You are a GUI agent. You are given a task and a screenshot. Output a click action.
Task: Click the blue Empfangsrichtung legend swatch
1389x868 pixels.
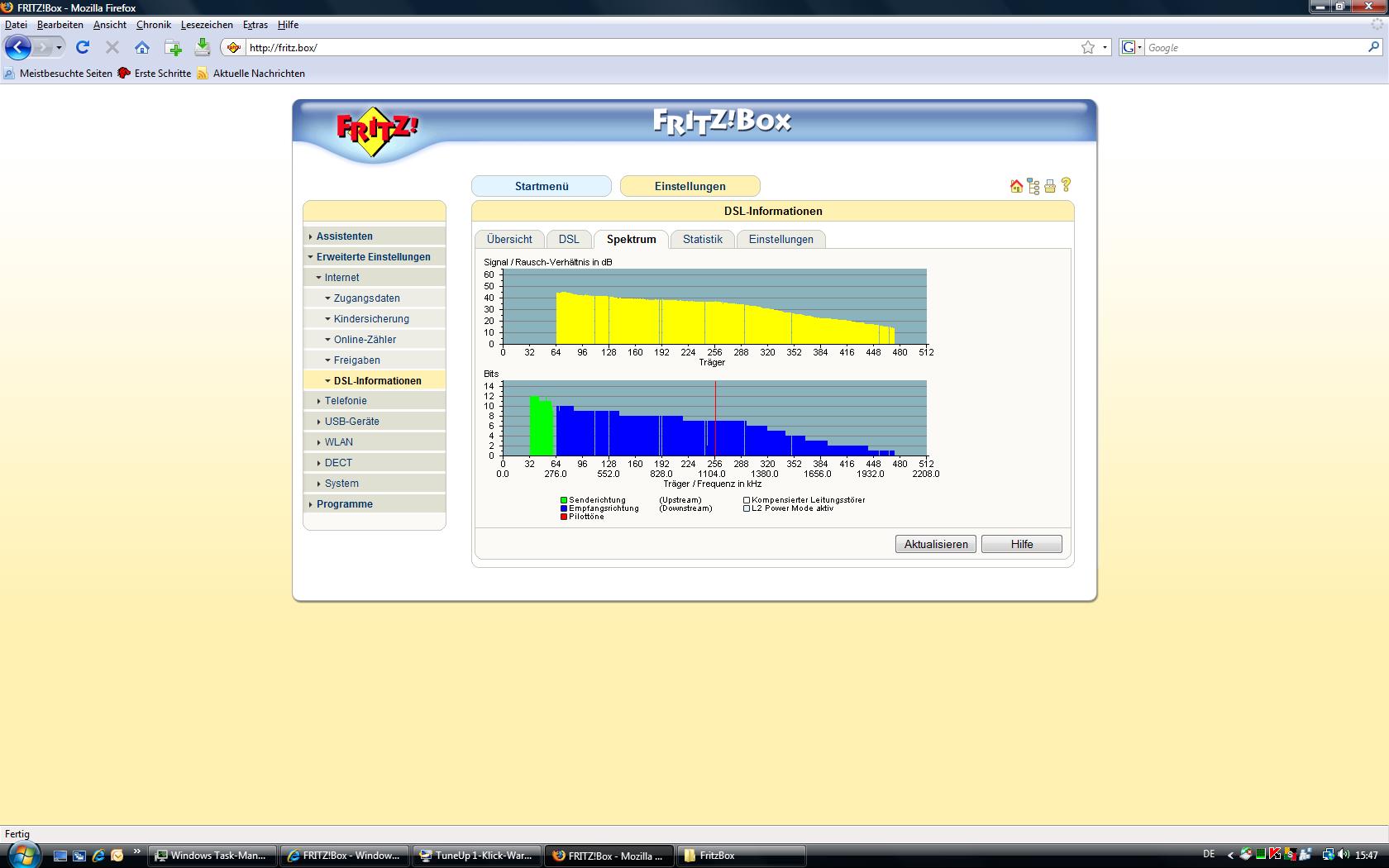tap(564, 508)
